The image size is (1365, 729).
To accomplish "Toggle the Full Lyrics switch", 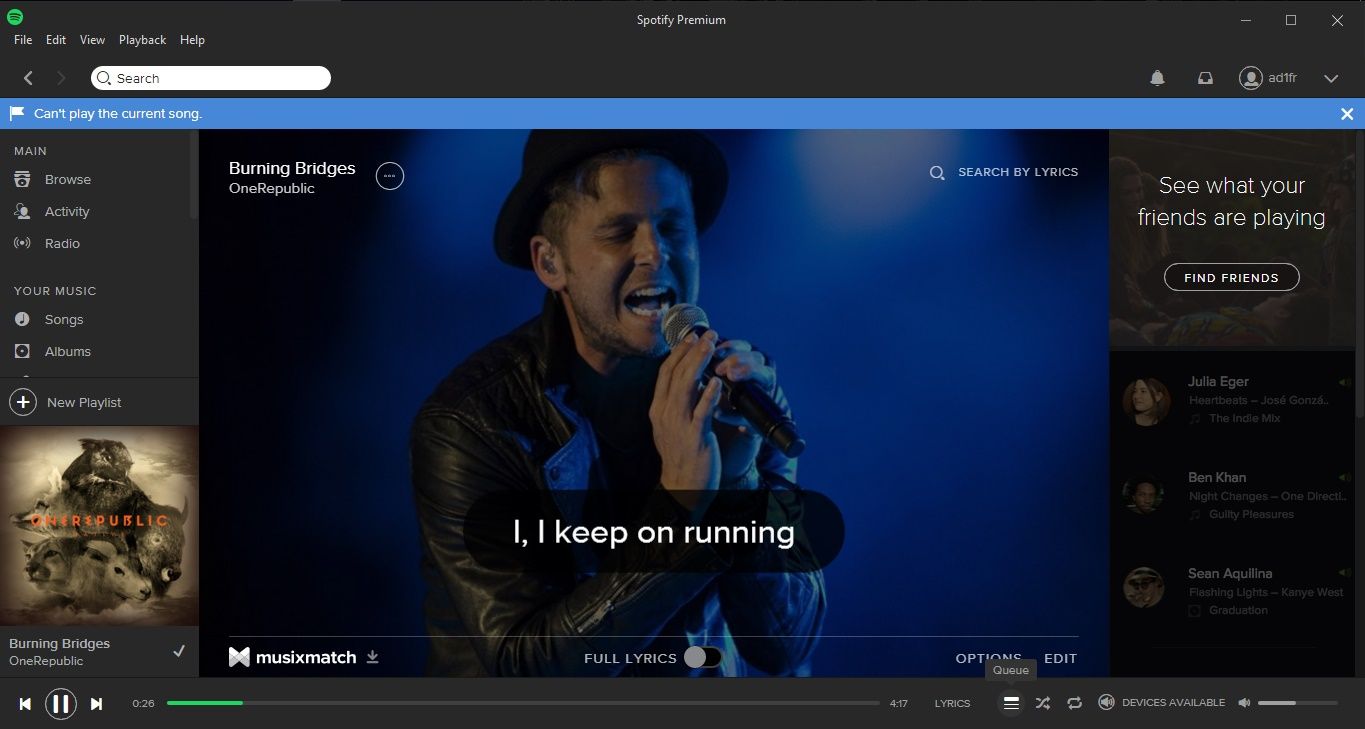I will pyautogui.click(x=702, y=657).
